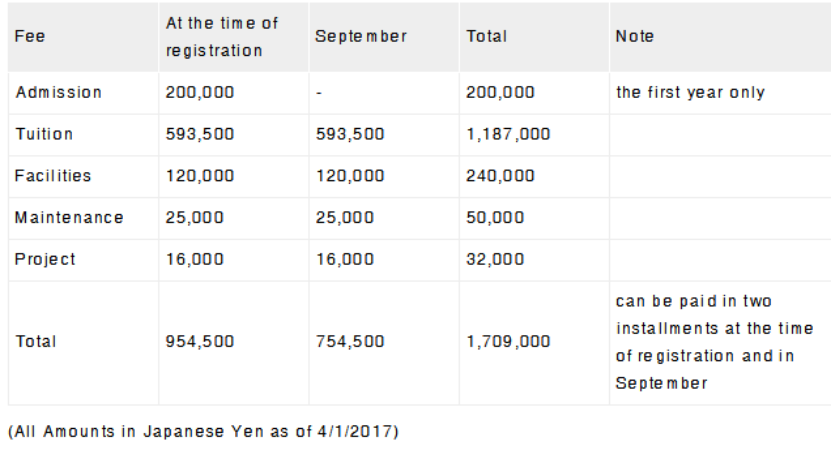
Task: Select the "Facilities" row label
Action: pos(53,176)
